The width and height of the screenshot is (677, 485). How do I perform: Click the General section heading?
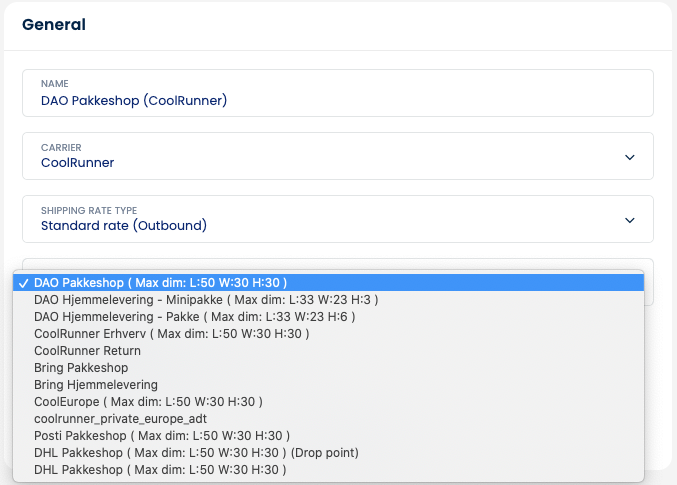click(53, 25)
